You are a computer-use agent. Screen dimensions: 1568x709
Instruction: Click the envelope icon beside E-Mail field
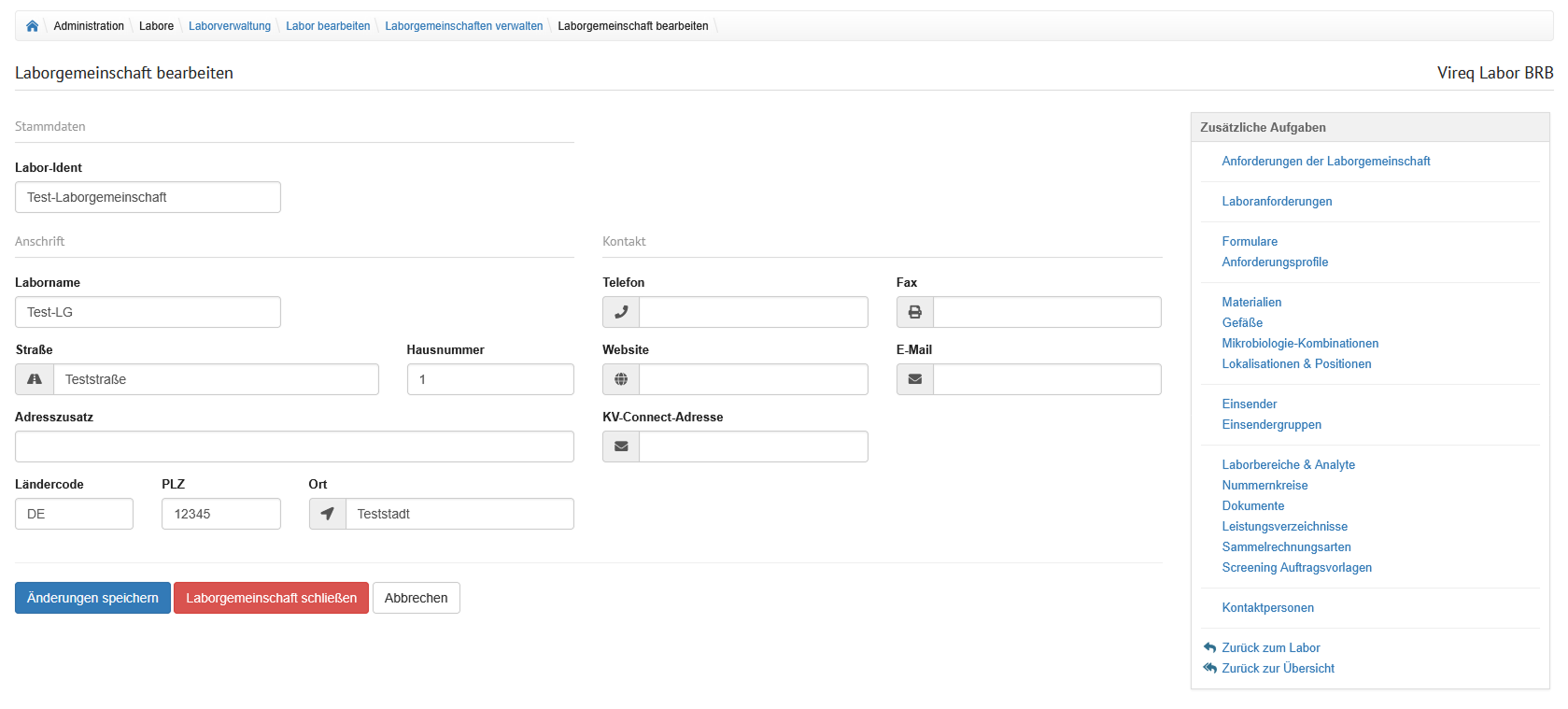915,379
